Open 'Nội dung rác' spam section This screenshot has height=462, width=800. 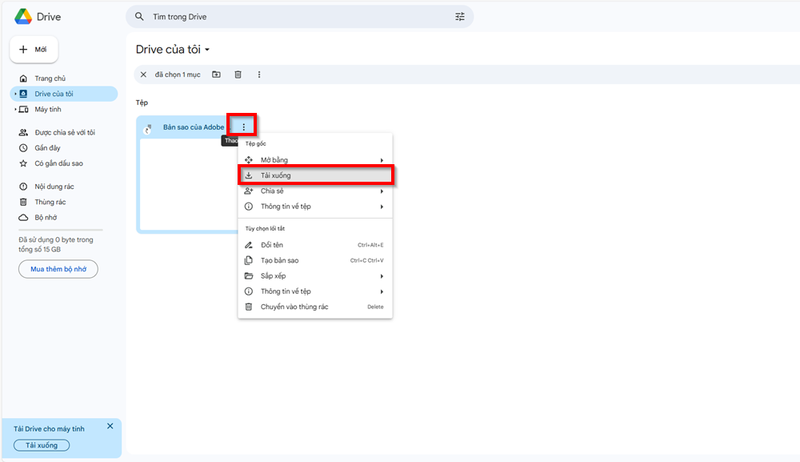54,187
